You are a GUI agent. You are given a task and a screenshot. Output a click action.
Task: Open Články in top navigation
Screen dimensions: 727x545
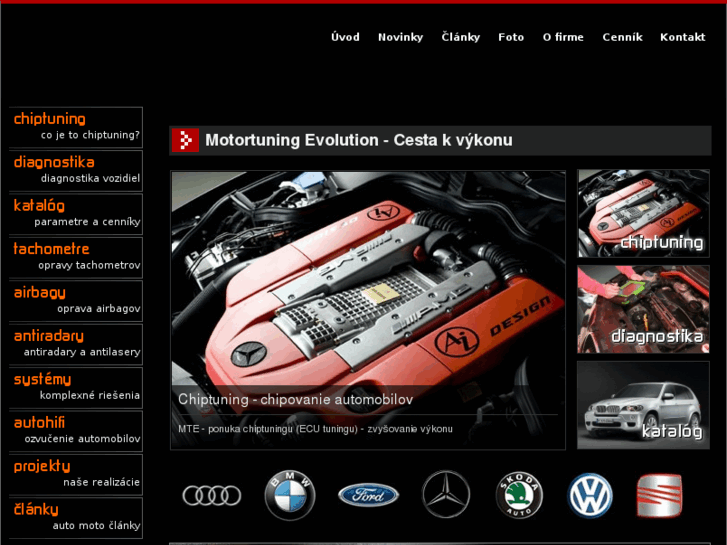pos(461,37)
